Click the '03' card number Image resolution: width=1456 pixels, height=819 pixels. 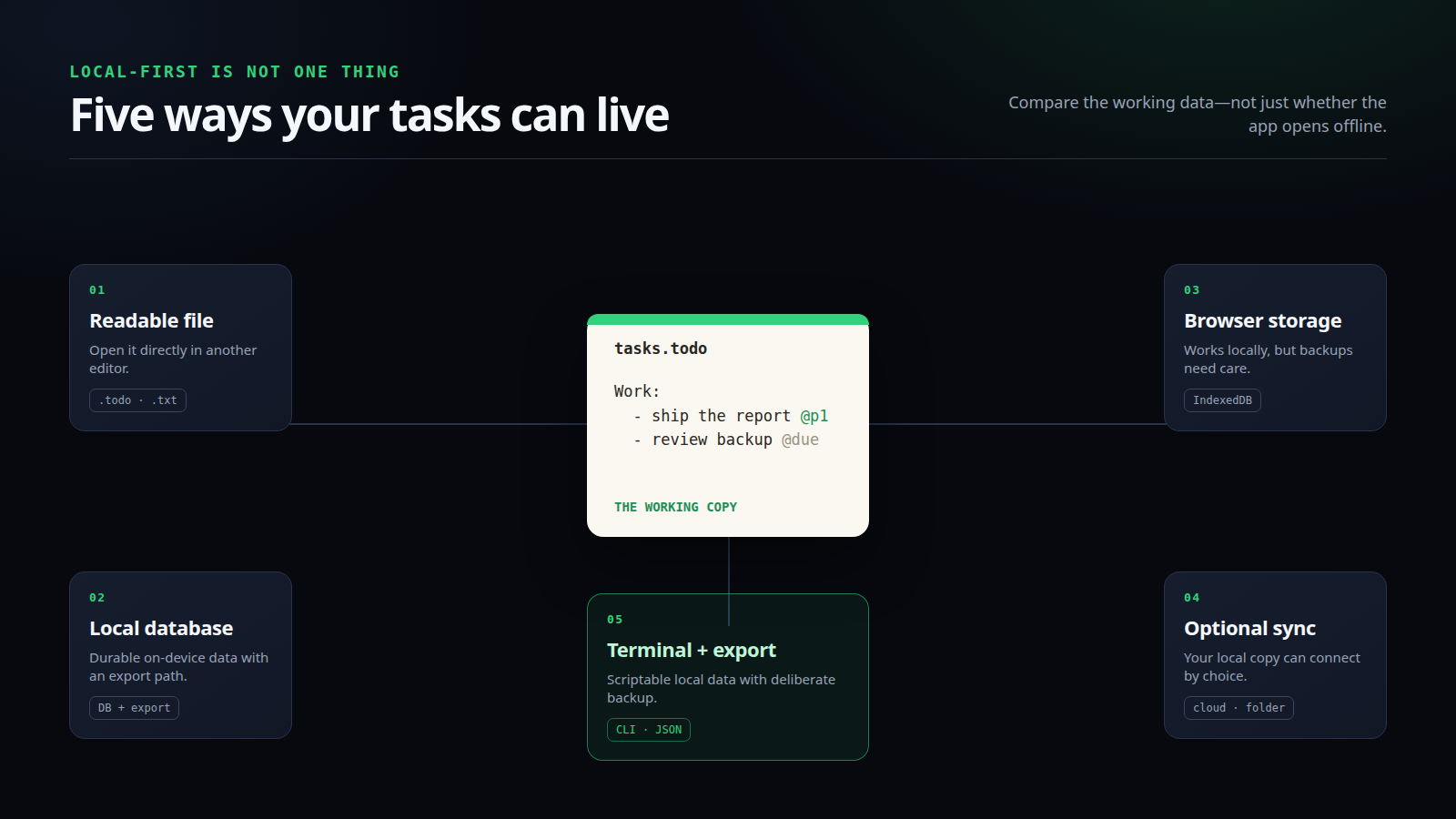[x=1192, y=290]
